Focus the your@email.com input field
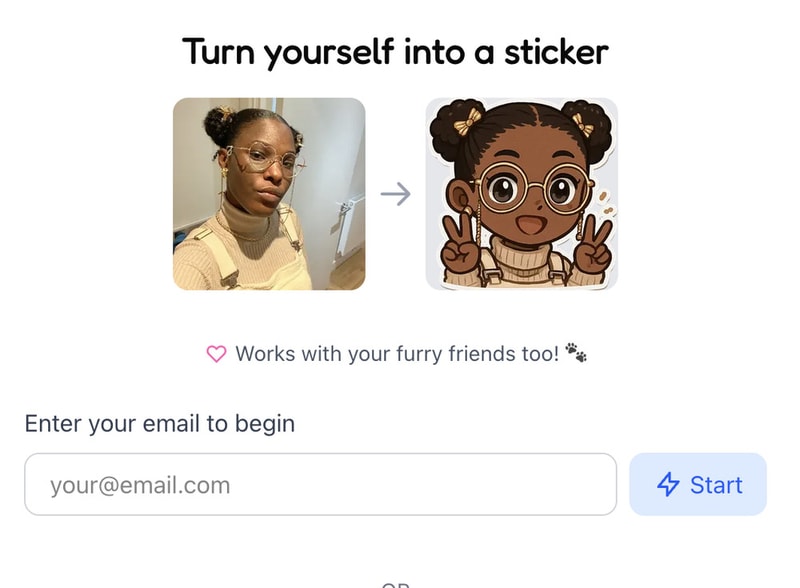The height and width of the screenshot is (588, 800). click(x=320, y=485)
